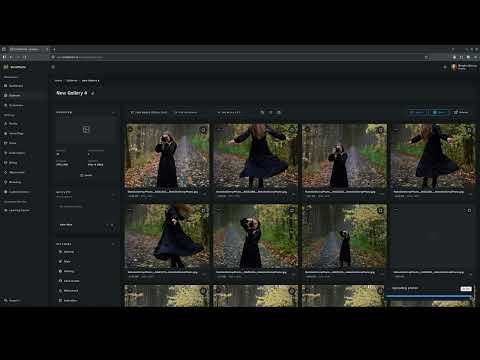Select the still-uploading blank thumbnail via corner icon
The width and height of the screenshot is (480, 360).
469,211
